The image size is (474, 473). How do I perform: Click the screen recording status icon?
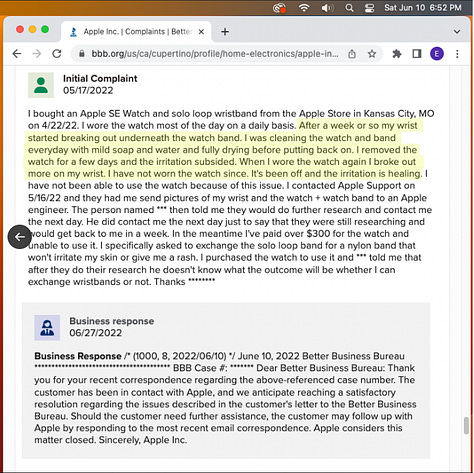tap(279, 7)
